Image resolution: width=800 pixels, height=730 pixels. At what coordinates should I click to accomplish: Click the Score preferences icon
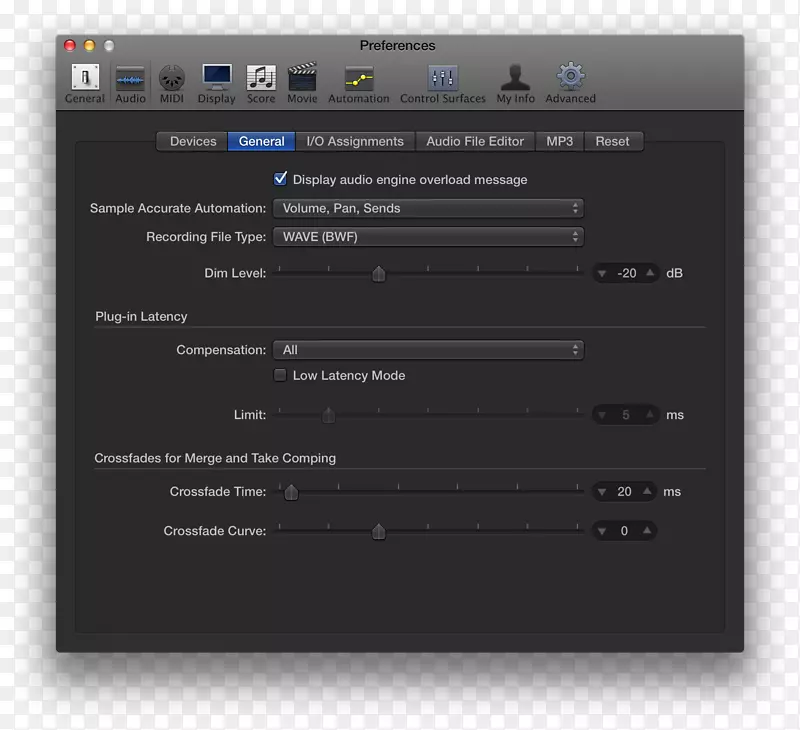point(260,80)
